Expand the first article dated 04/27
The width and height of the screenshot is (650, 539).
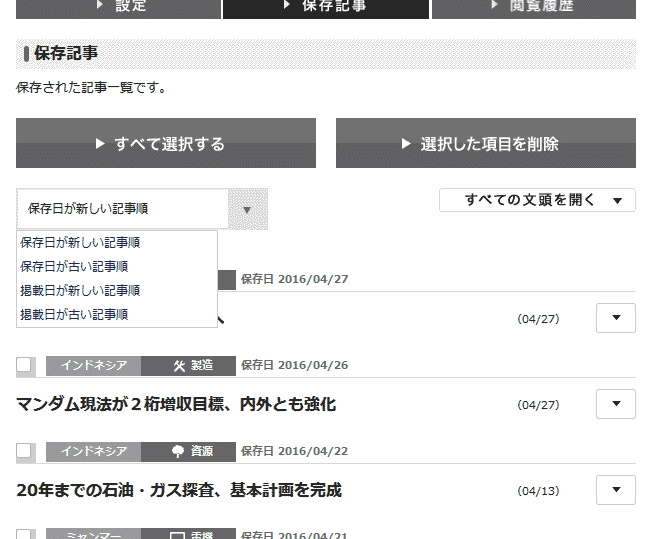tap(615, 318)
